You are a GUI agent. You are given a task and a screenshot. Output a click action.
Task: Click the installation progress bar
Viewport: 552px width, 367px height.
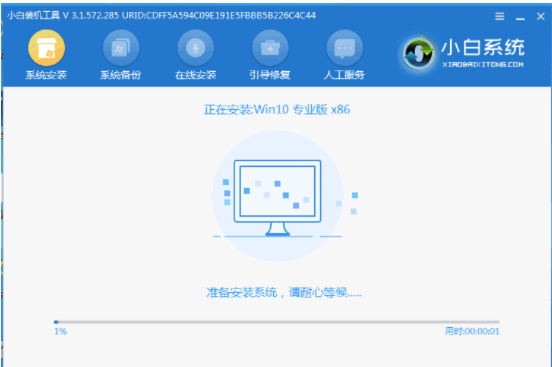tap(277, 322)
